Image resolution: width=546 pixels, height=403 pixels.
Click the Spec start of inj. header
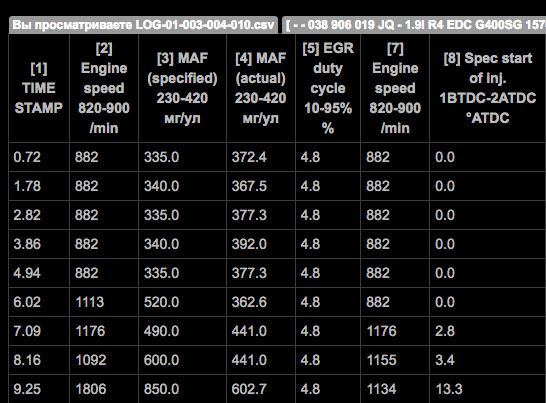pos(488,88)
